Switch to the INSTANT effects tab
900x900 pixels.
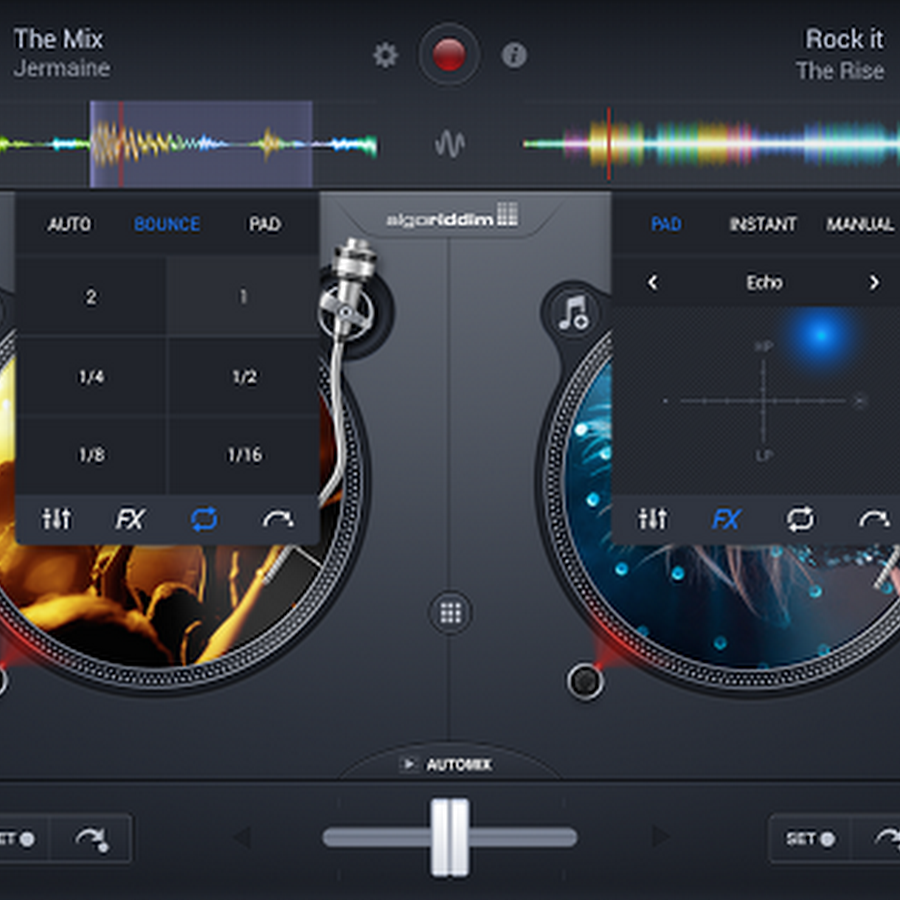[763, 224]
